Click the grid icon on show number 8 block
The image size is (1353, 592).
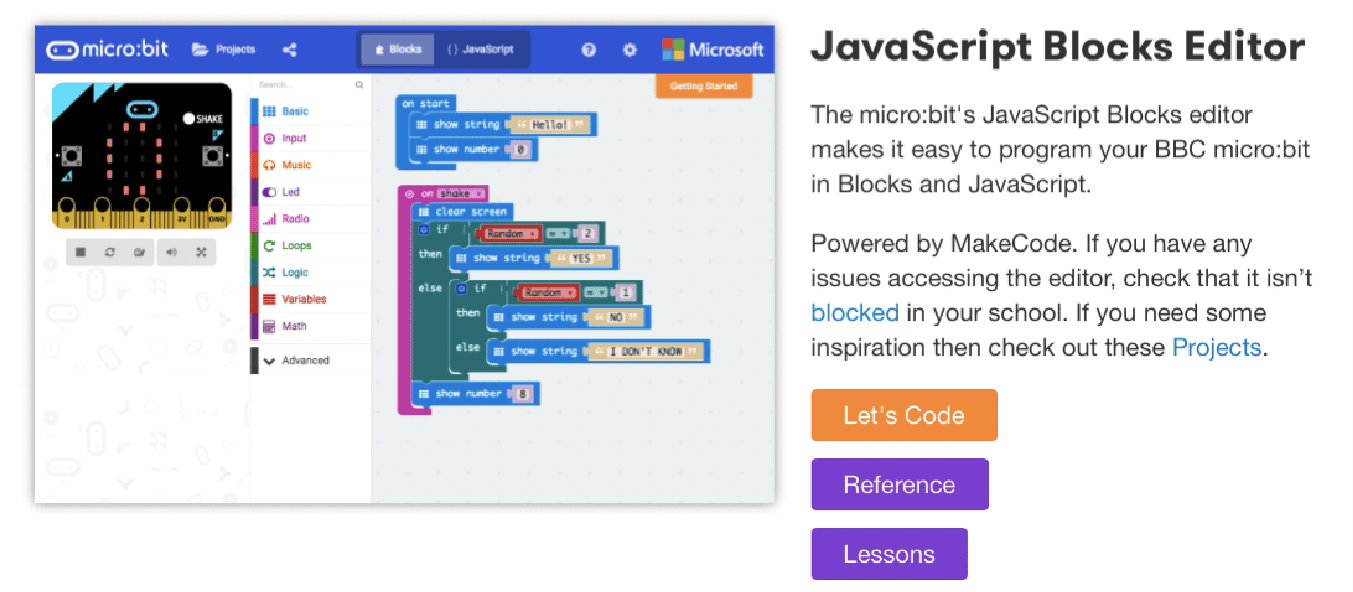click(424, 394)
